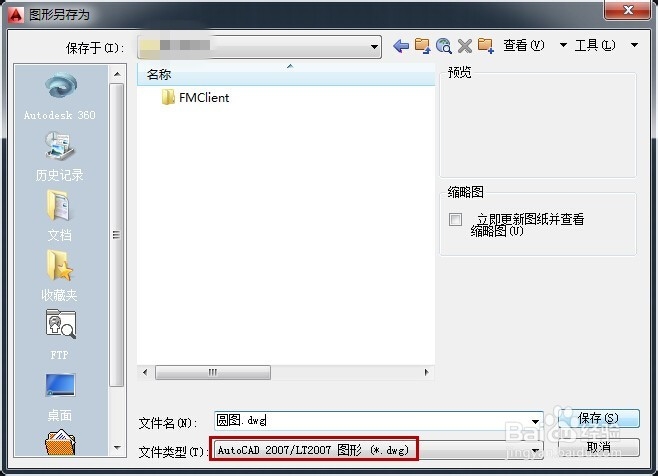Toggle 立即更新图纸并查看缩略图 checkbox
The image size is (658, 476).
(455, 219)
